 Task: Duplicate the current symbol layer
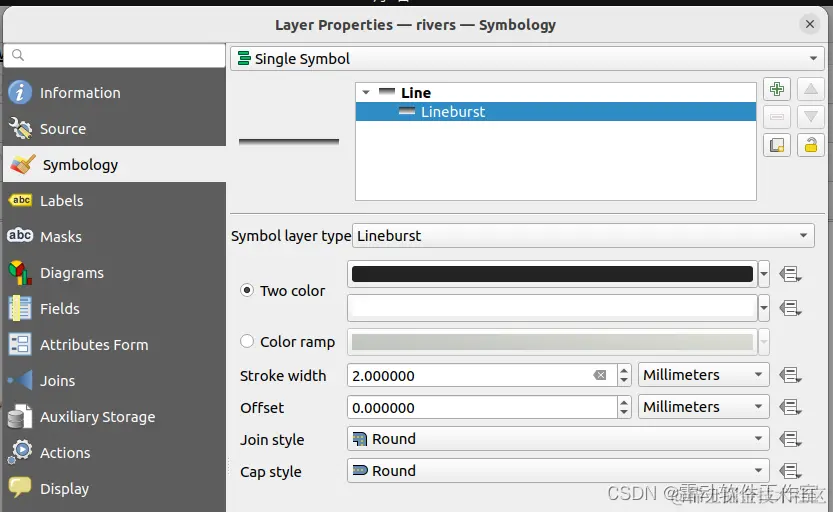tap(777, 145)
